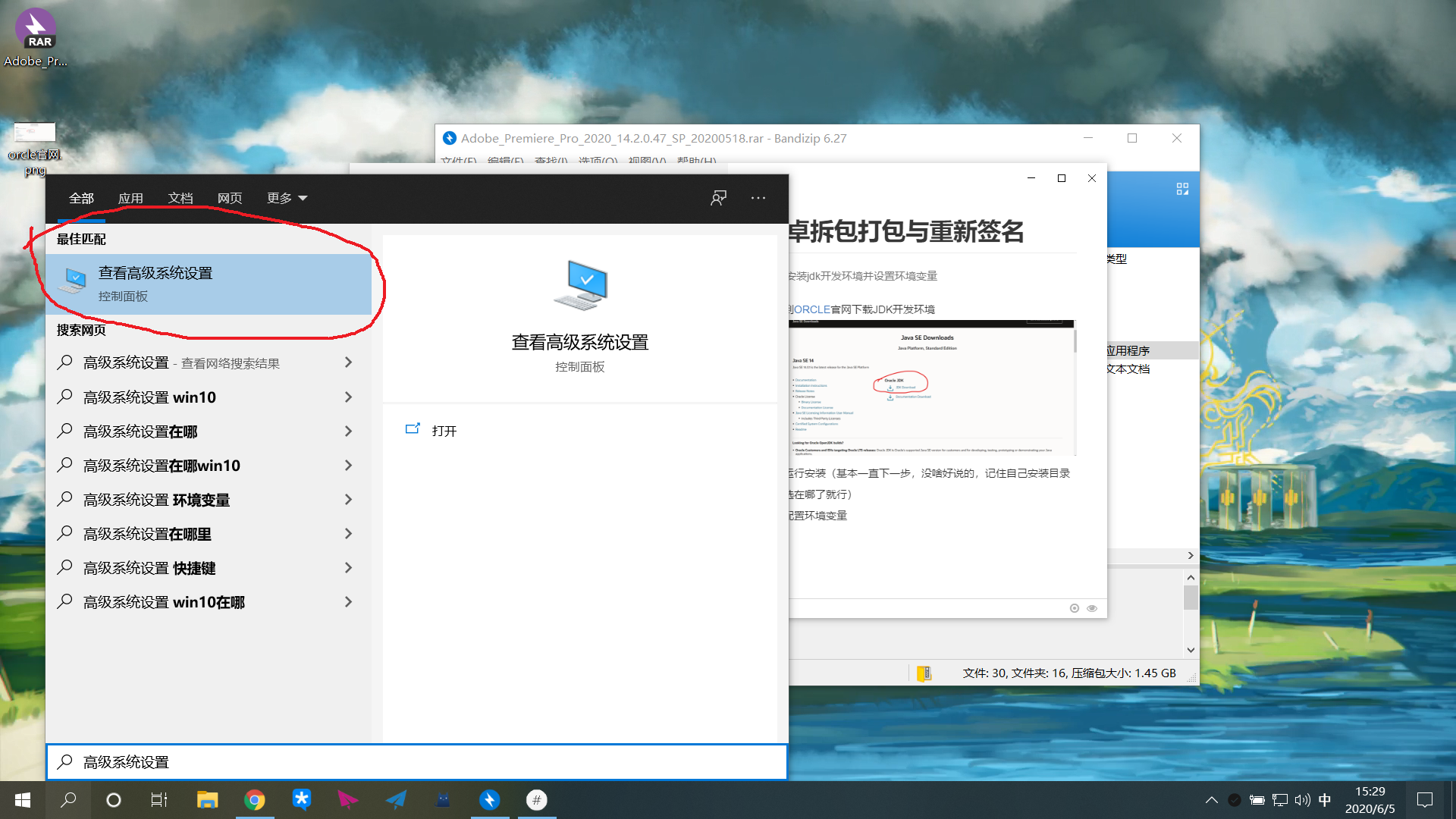Open the three-dots options menu in search
1456x819 pixels.
(x=758, y=198)
